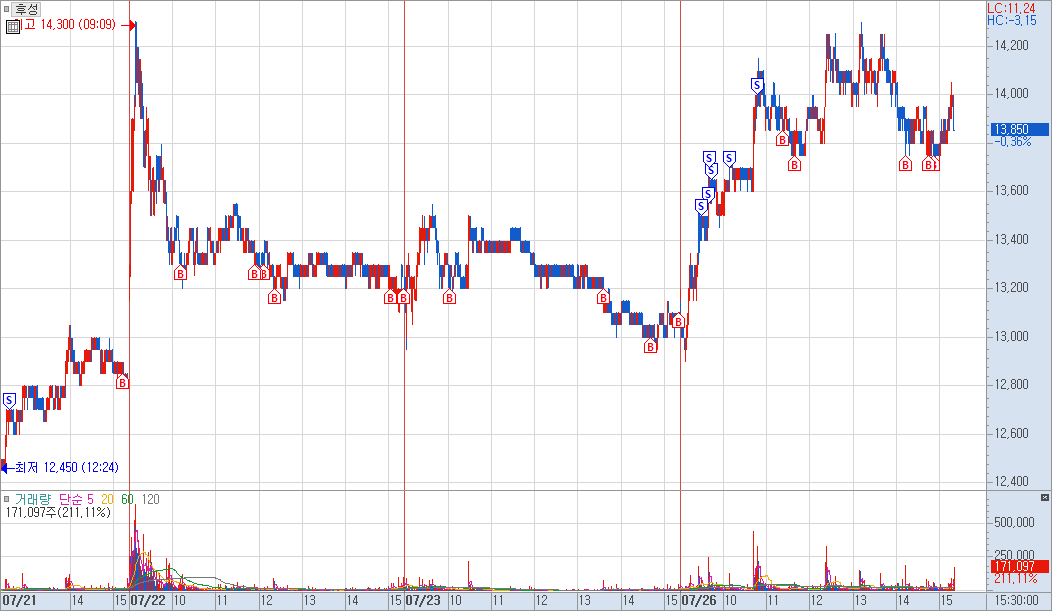Image resolution: width=1053 pixels, height=611 pixels.
Task: Click first Buy marker after 10:00 on 07/22
Action: (180, 273)
